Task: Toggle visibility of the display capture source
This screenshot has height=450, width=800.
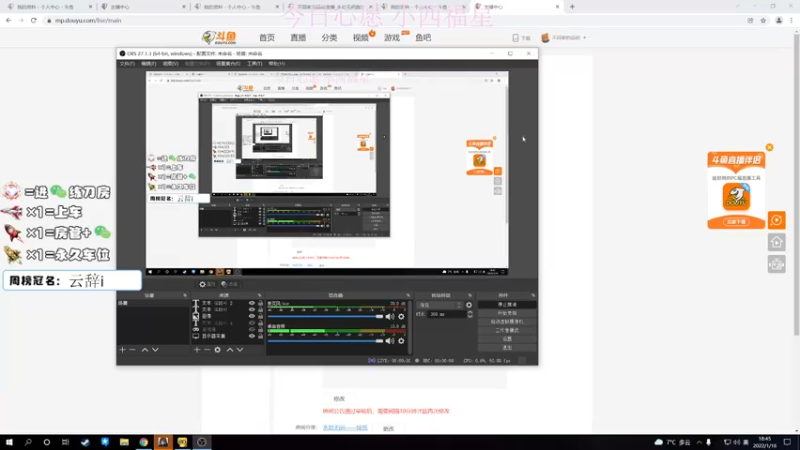Action: click(x=252, y=336)
